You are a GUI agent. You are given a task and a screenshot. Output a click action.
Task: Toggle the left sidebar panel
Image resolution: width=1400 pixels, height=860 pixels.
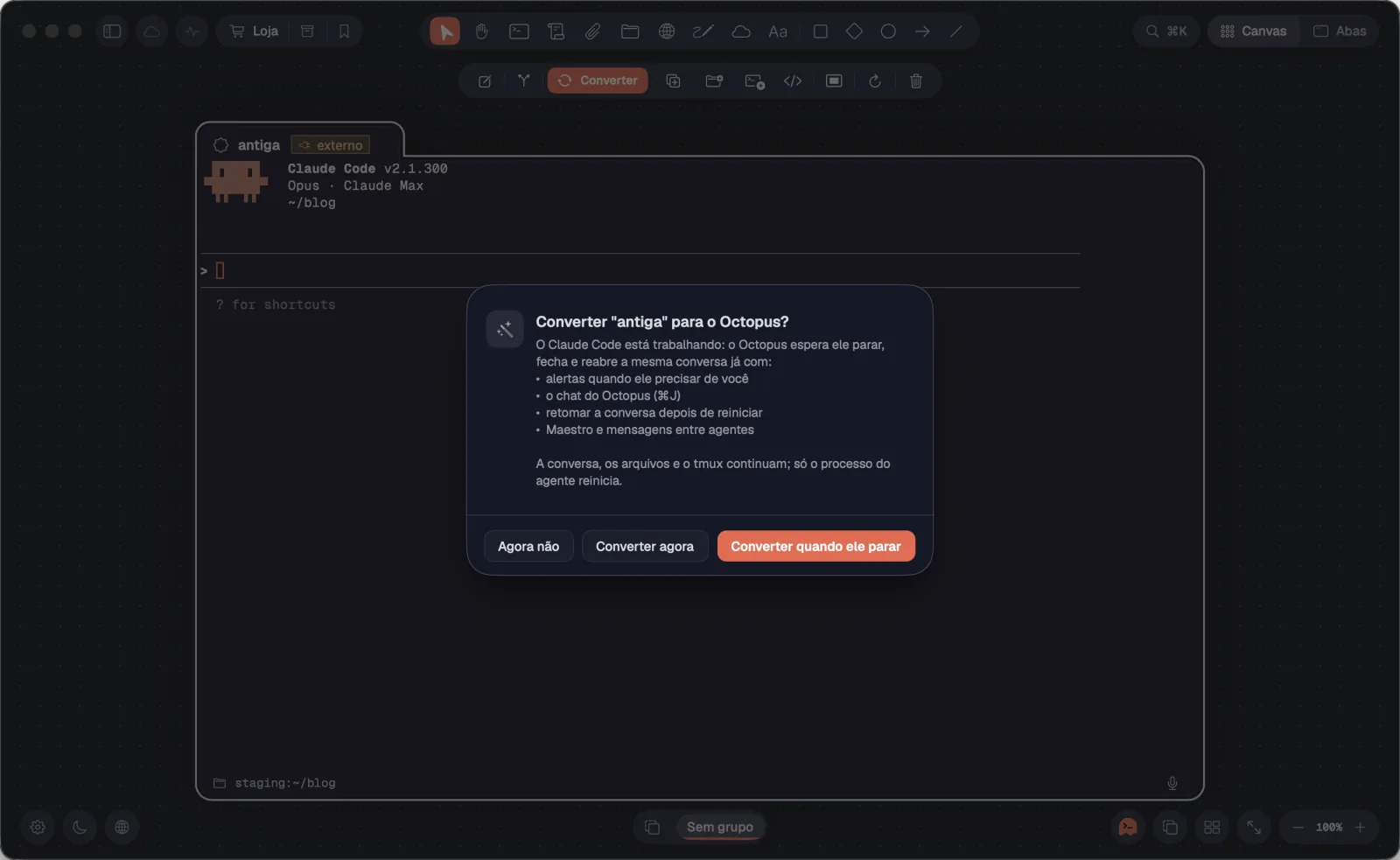click(112, 31)
